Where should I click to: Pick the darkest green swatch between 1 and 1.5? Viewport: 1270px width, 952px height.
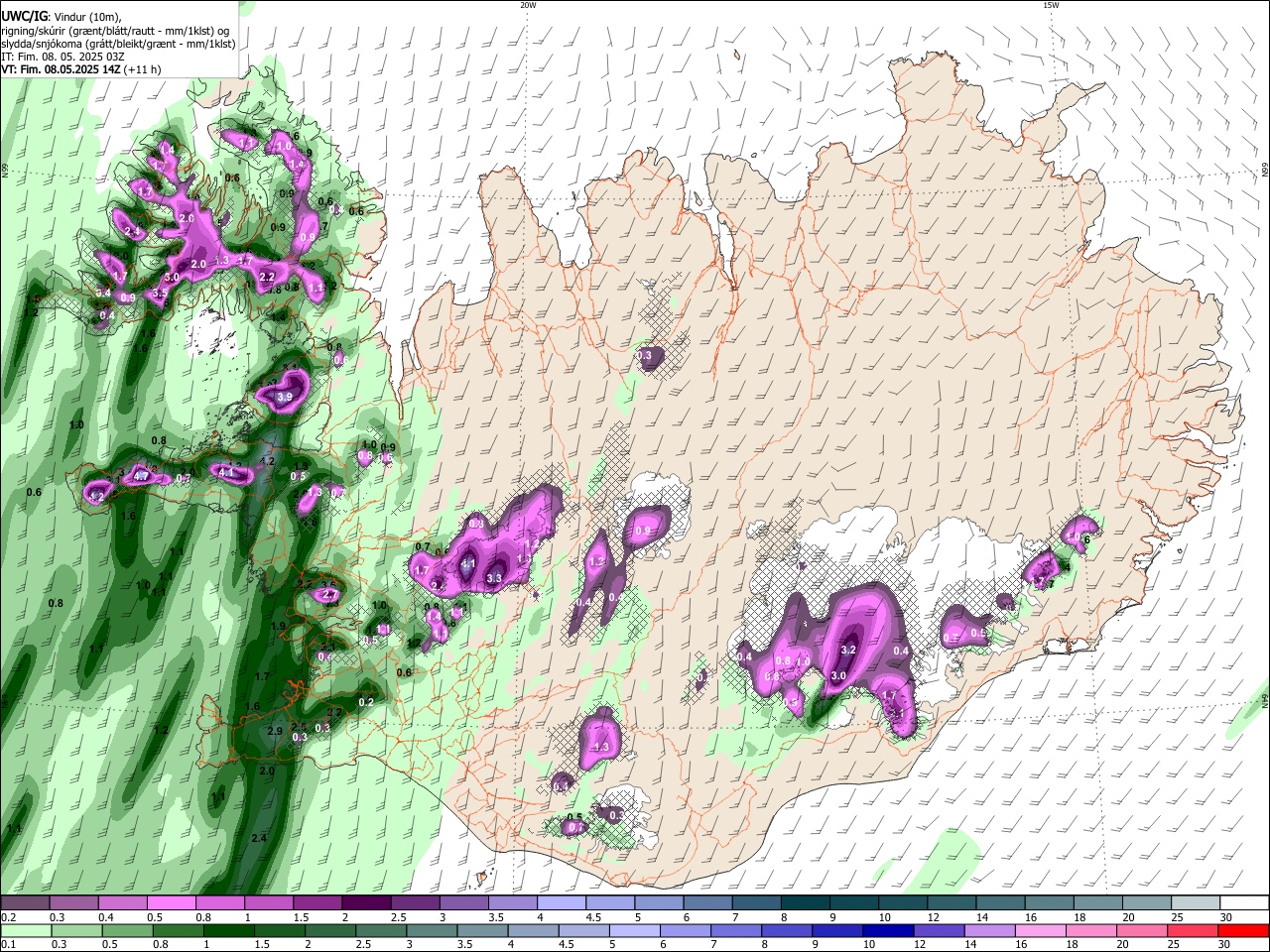[x=228, y=930]
